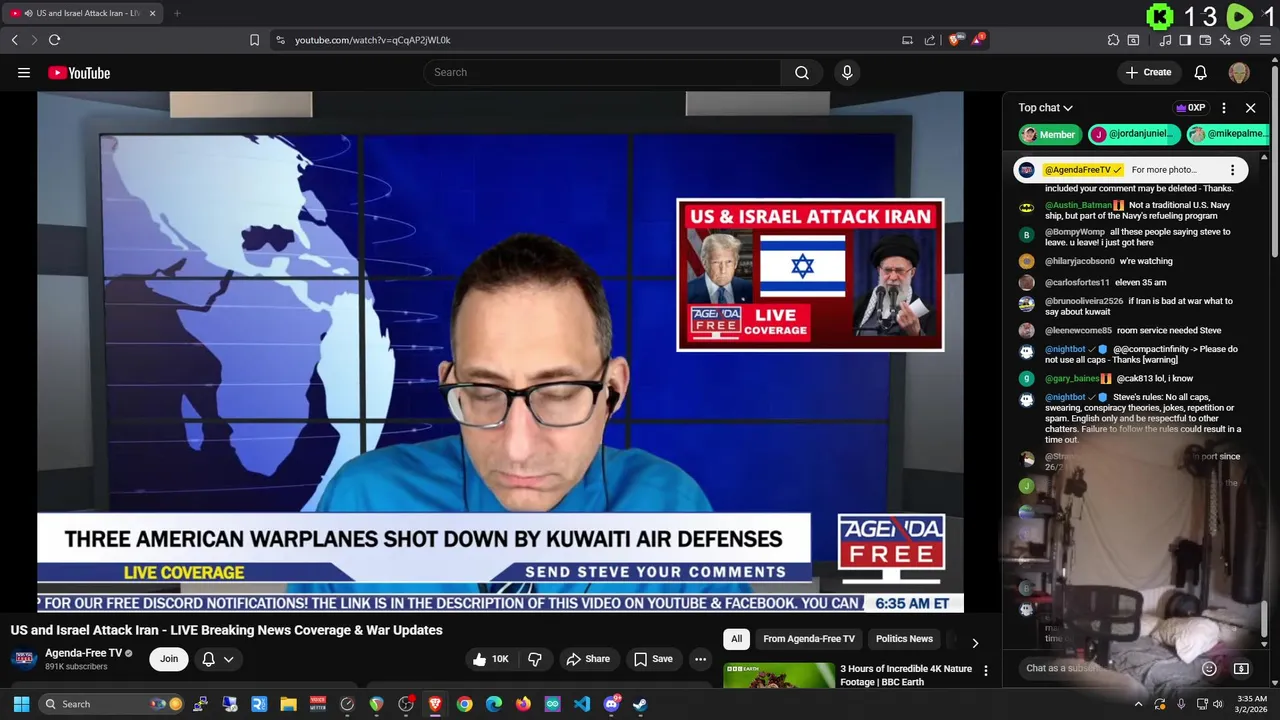Open Super Chat dollar icon

pyautogui.click(x=1241, y=668)
